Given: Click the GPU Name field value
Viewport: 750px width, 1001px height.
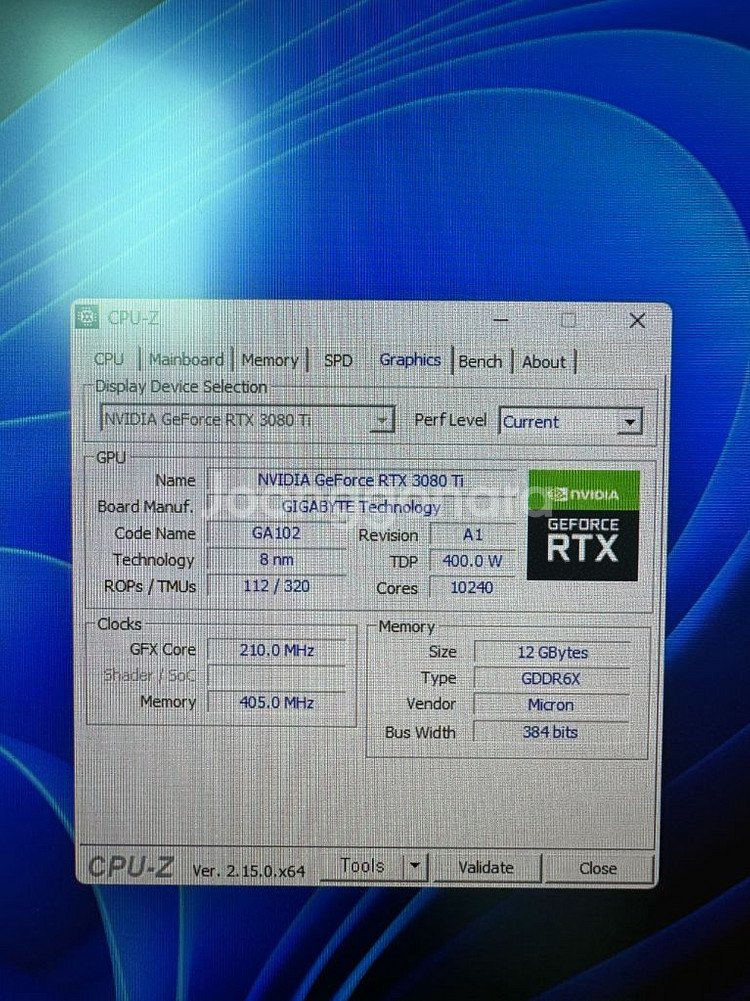Looking at the screenshot, I should click(x=361, y=480).
